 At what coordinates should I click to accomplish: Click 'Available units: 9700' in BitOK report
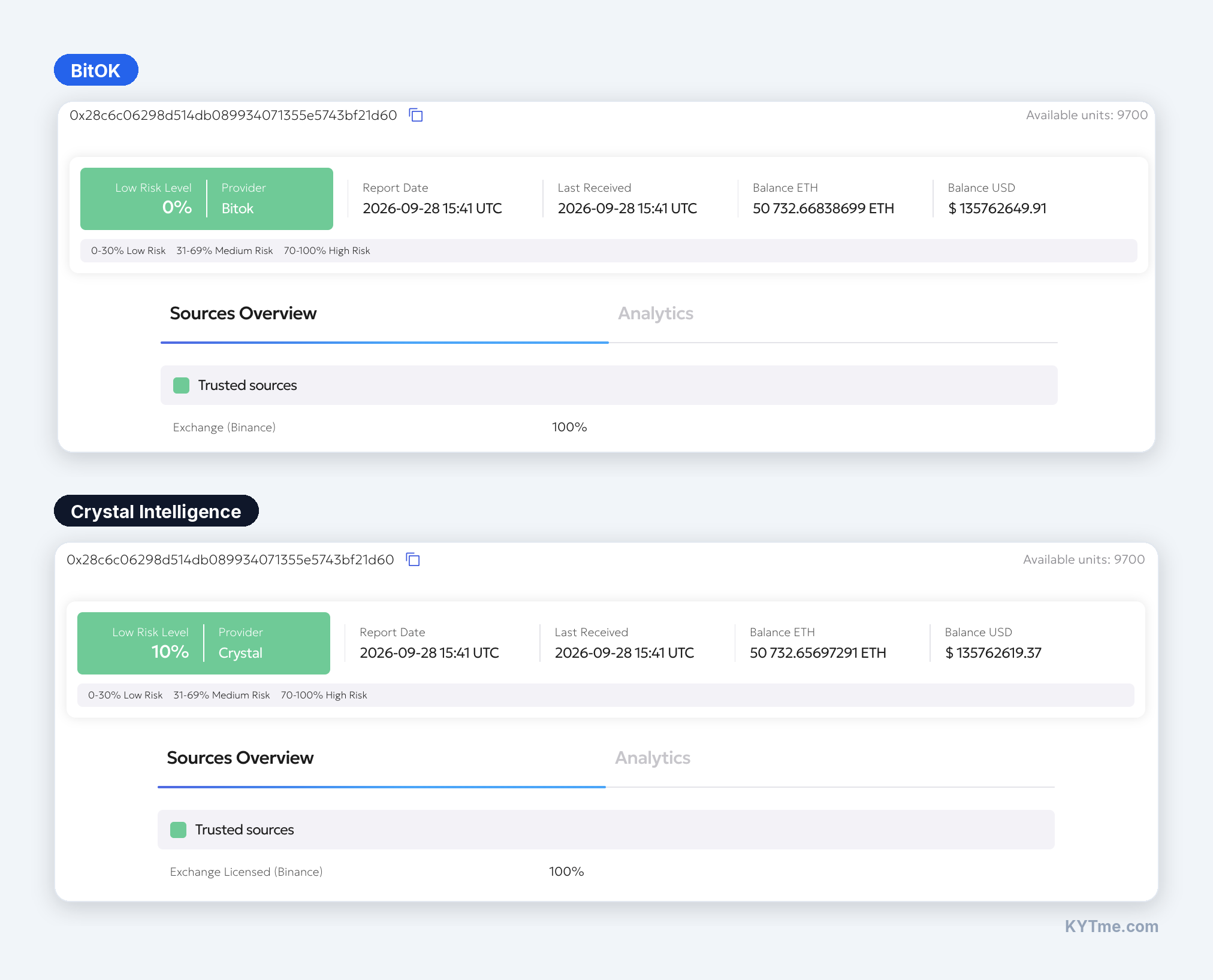1087,115
